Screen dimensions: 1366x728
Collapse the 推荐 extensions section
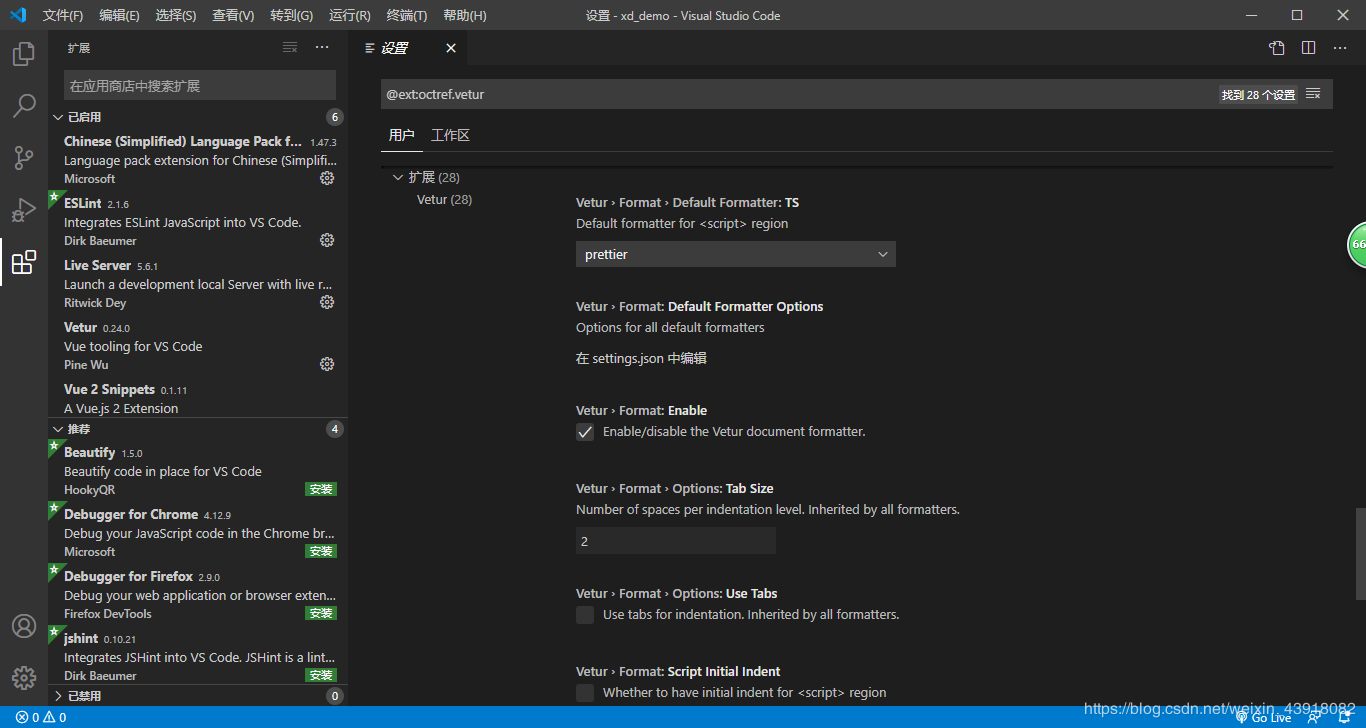tap(198, 429)
